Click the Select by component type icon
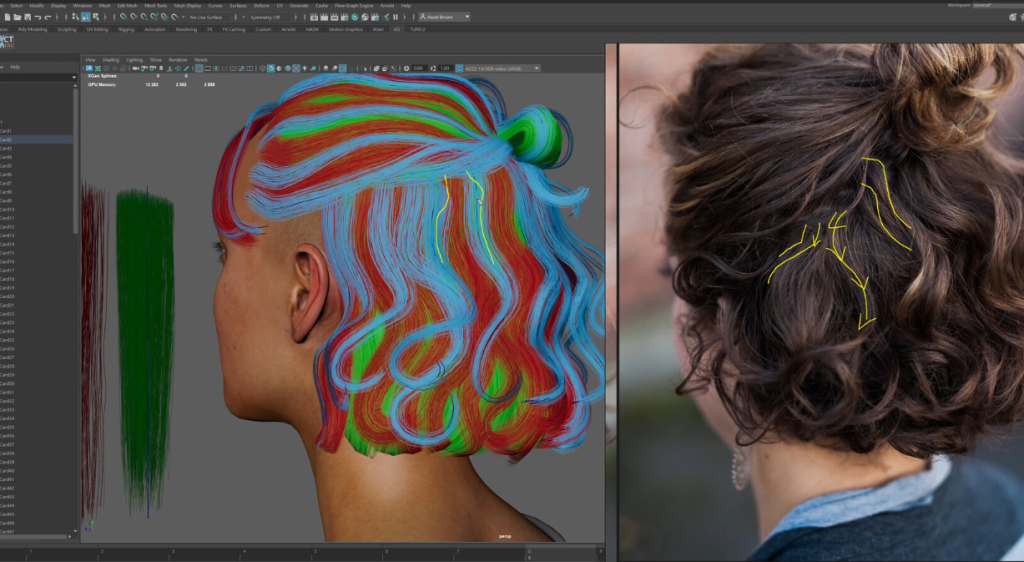Viewport: 1024px width, 562px height. tap(96, 17)
